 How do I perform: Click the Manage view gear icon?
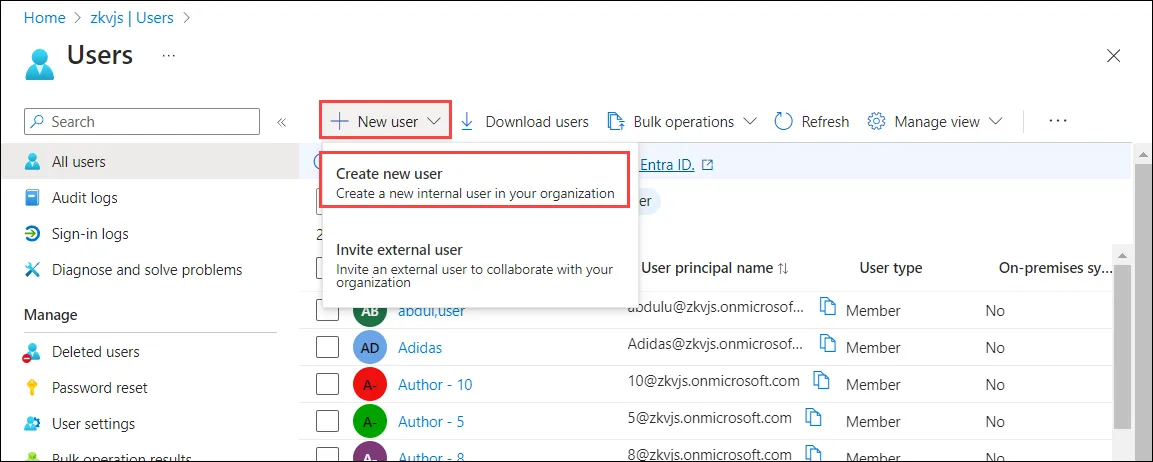tap(876, 121)
